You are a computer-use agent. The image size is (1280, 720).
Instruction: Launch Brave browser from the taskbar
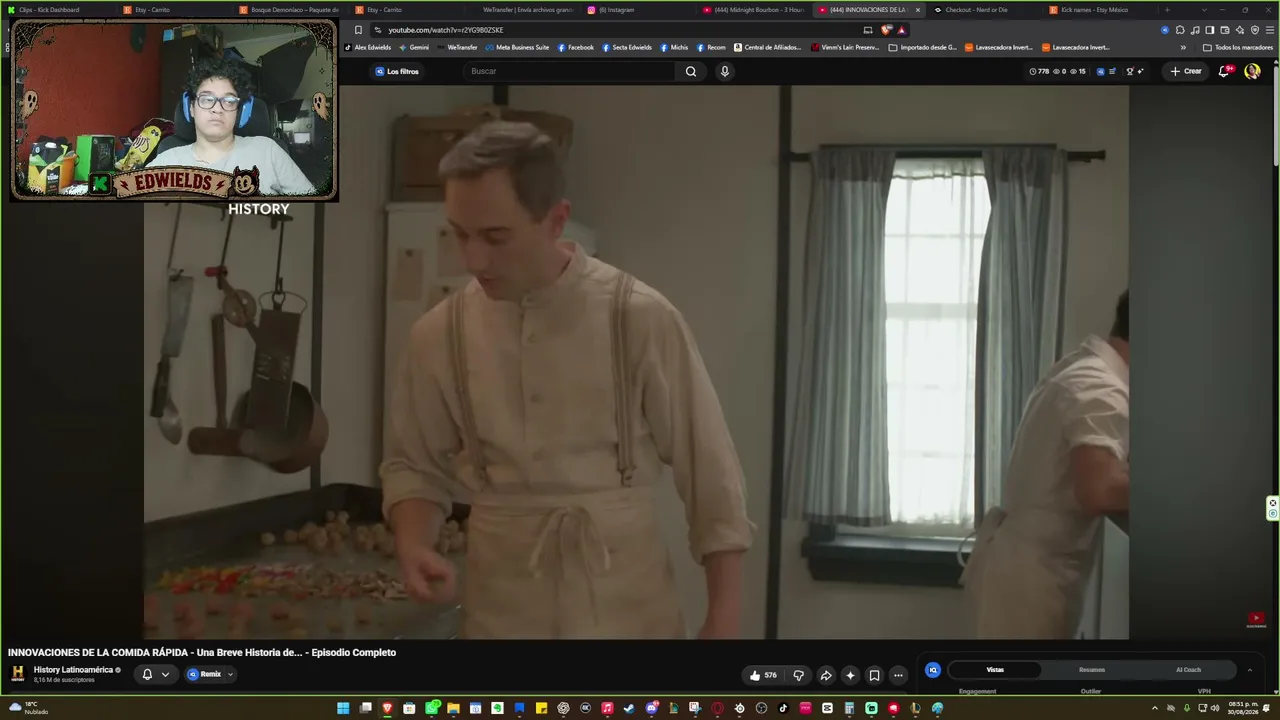(387, 708)
